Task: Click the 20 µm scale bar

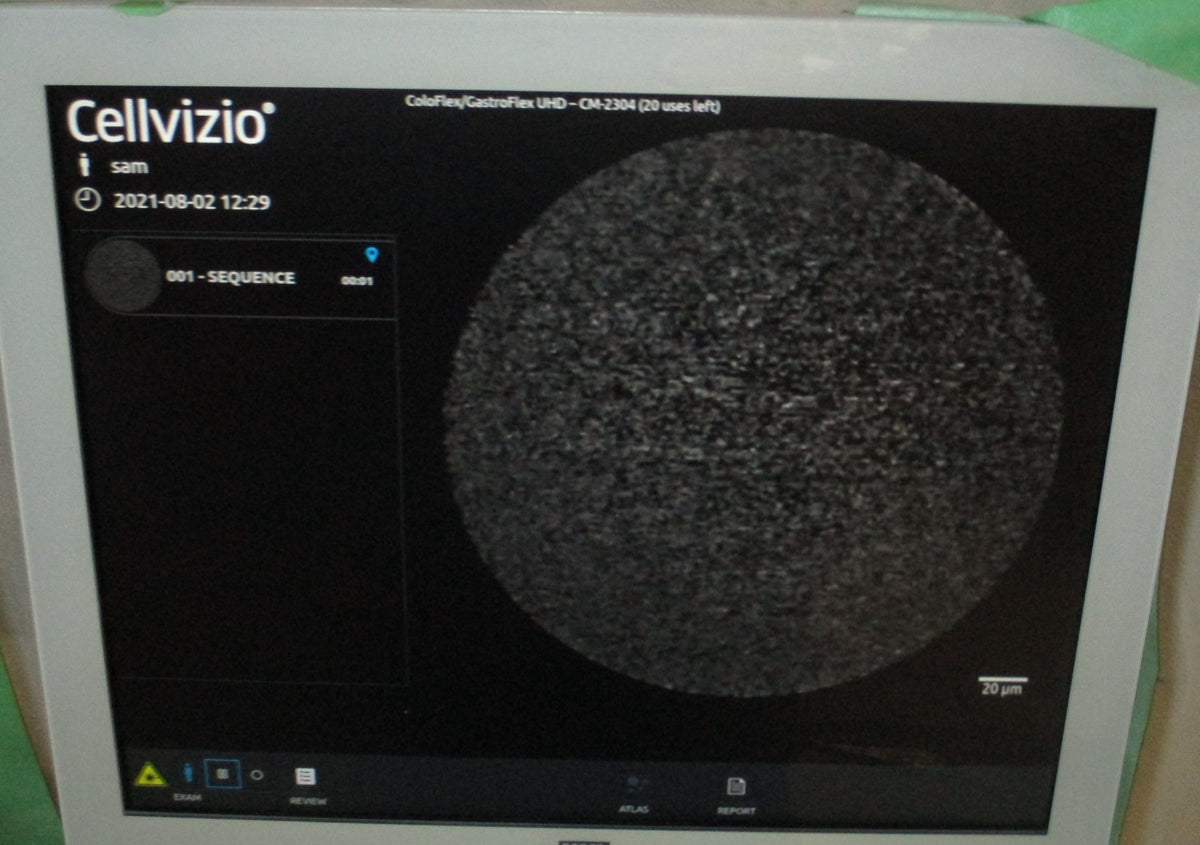Action: (1003, 685)
